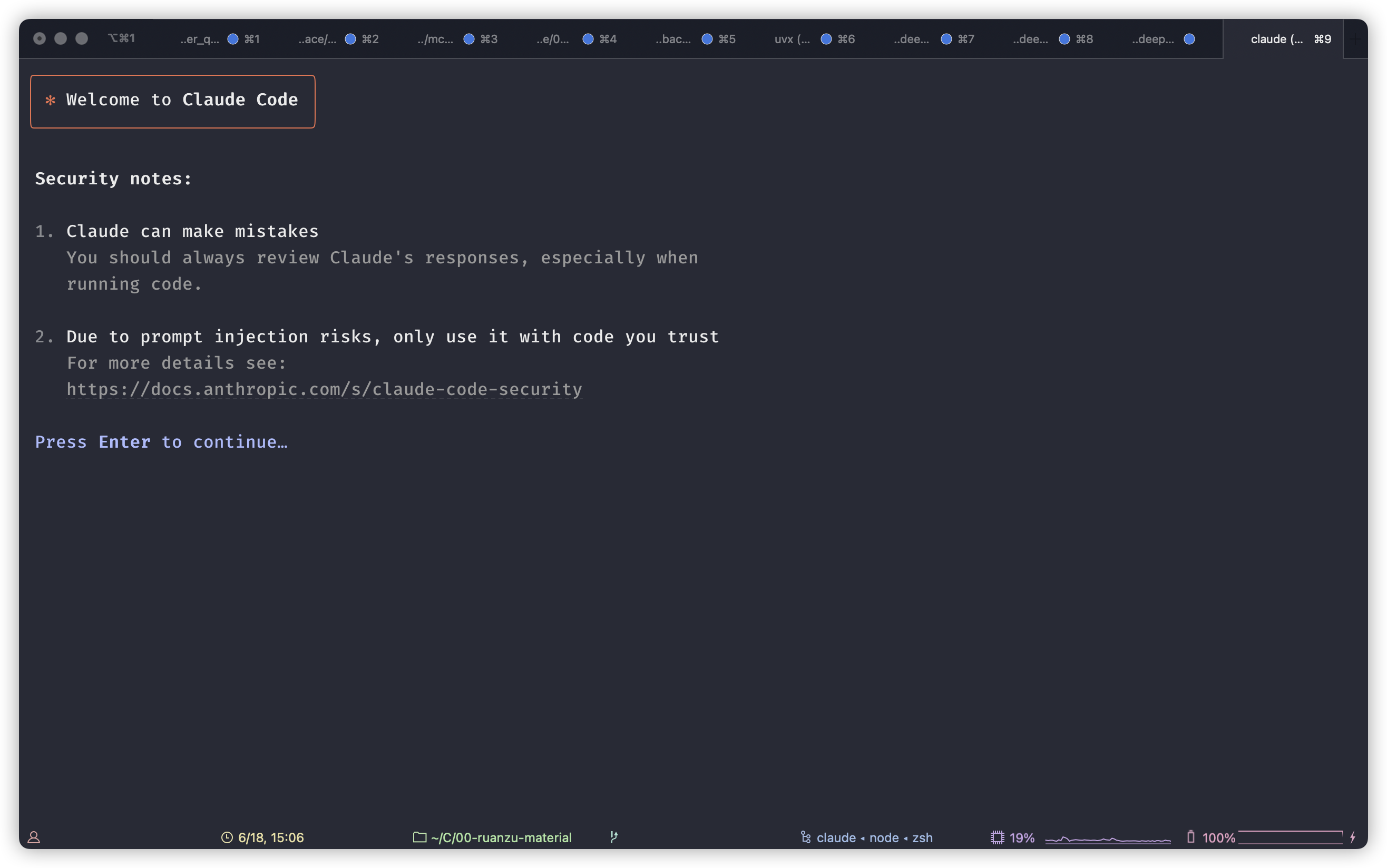Click the CPU chip icon showing 19%
Screen dimensions: 1387x868
coord(997,837)
